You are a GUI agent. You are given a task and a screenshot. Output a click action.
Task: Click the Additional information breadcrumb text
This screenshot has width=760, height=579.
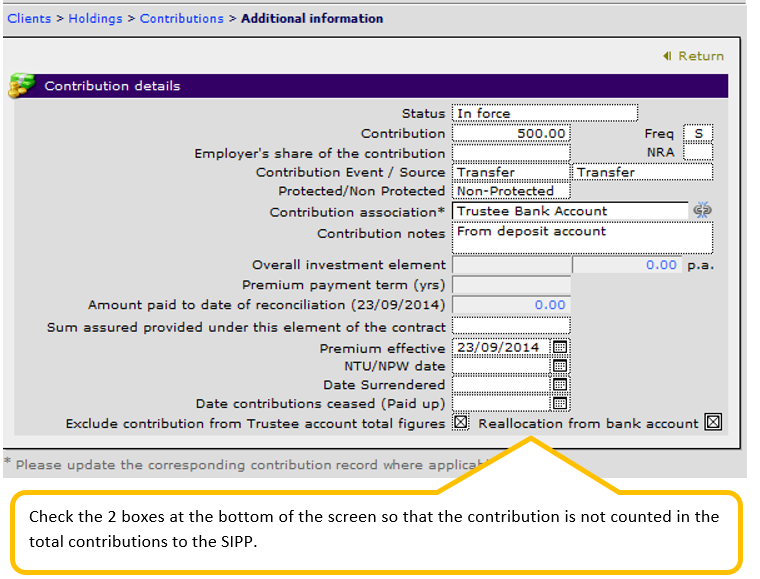[x=312, y=18]
